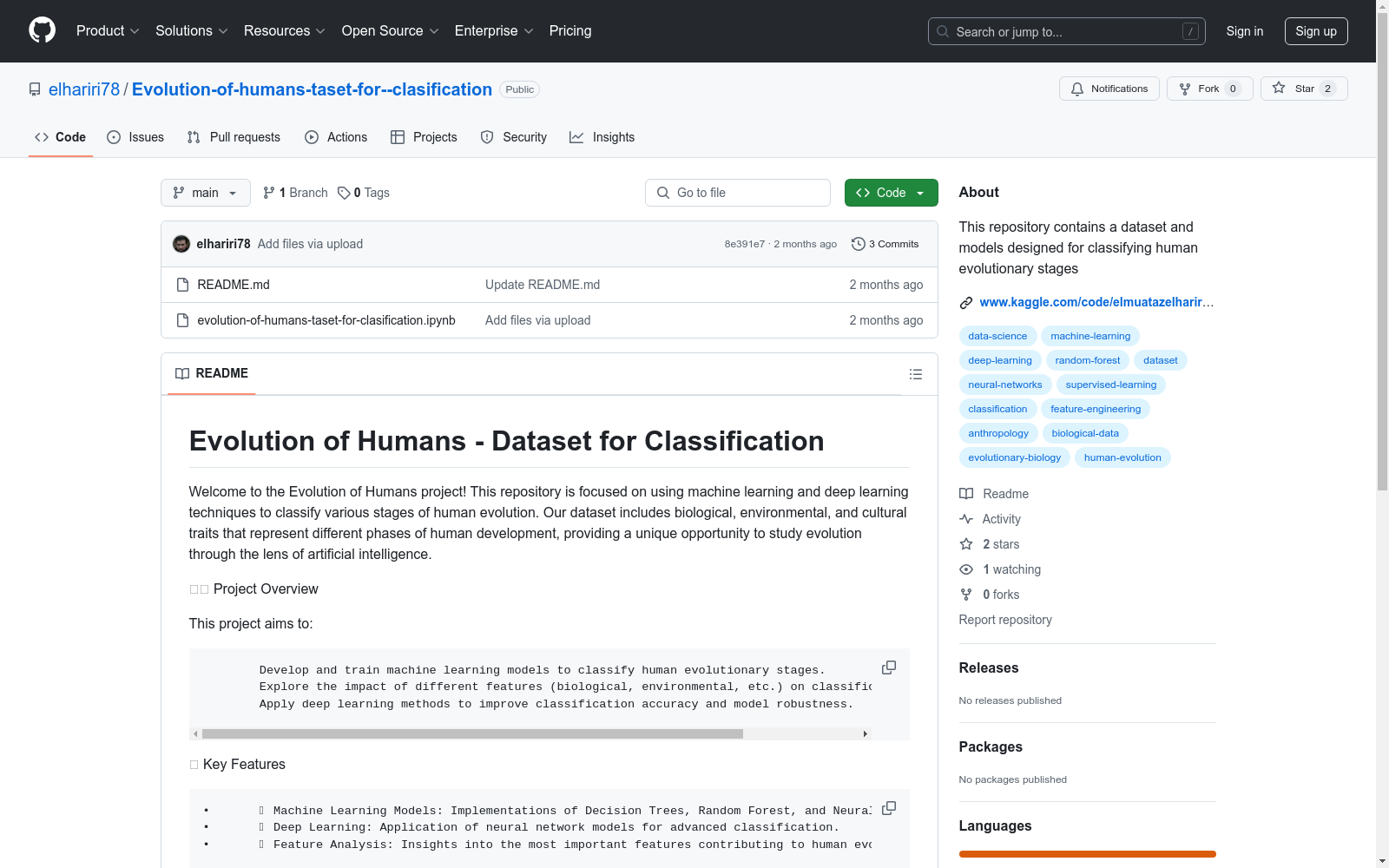Expand the Solutions dropdown
This screenshot has width=1389, height=868.
click(x=192, y=31)
